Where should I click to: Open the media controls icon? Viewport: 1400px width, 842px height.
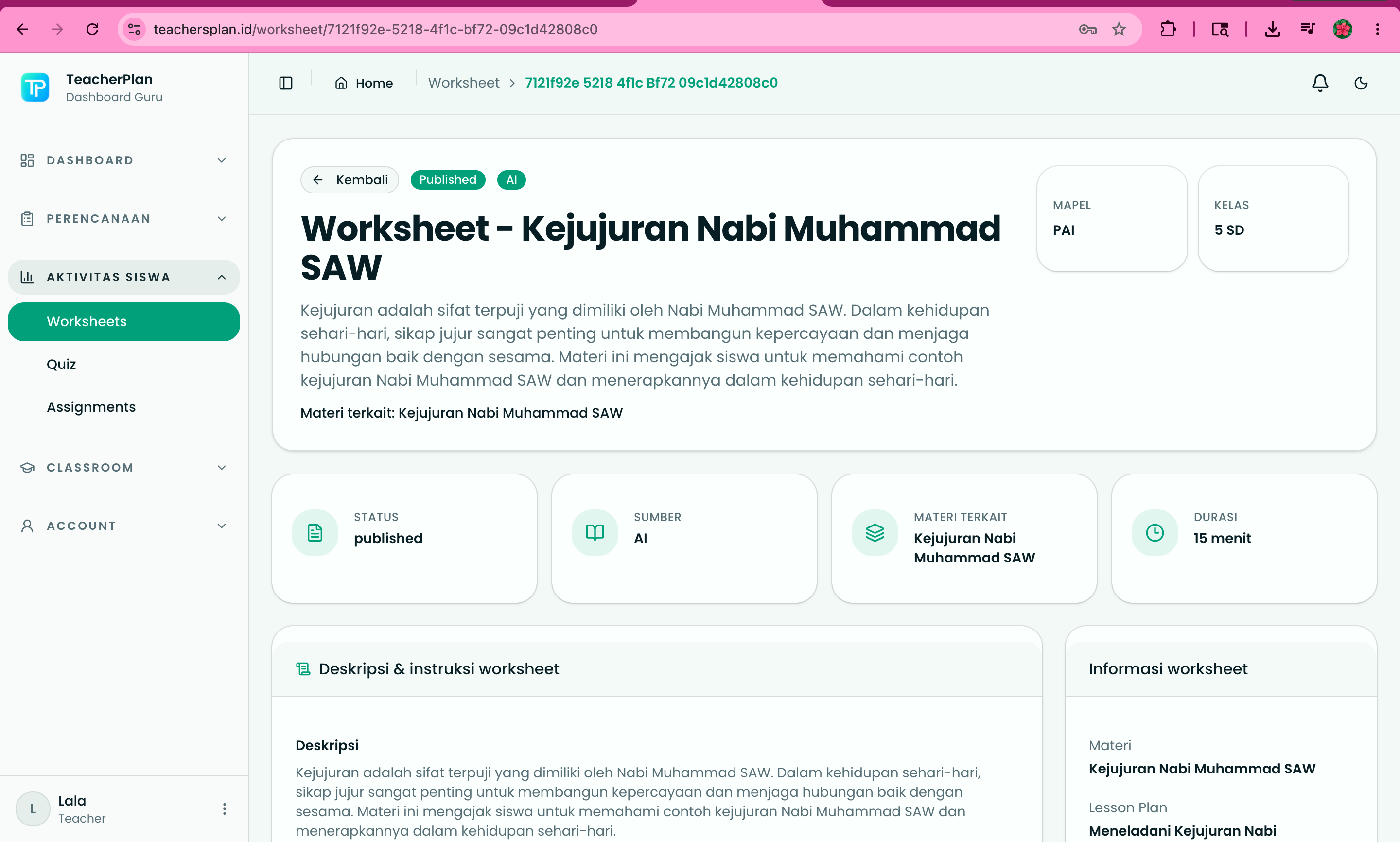point(1308,29)
